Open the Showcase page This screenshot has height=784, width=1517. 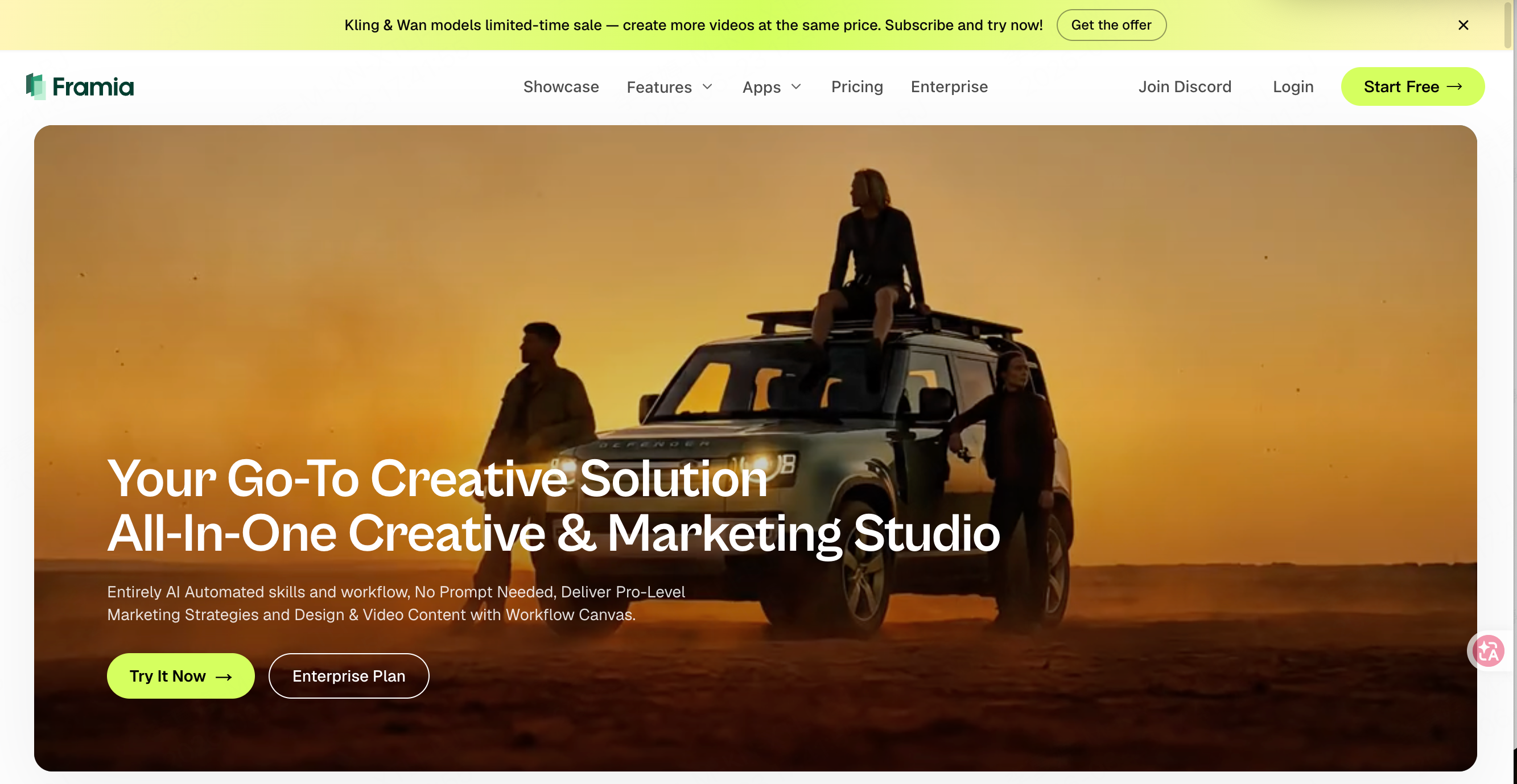(560, 86)
